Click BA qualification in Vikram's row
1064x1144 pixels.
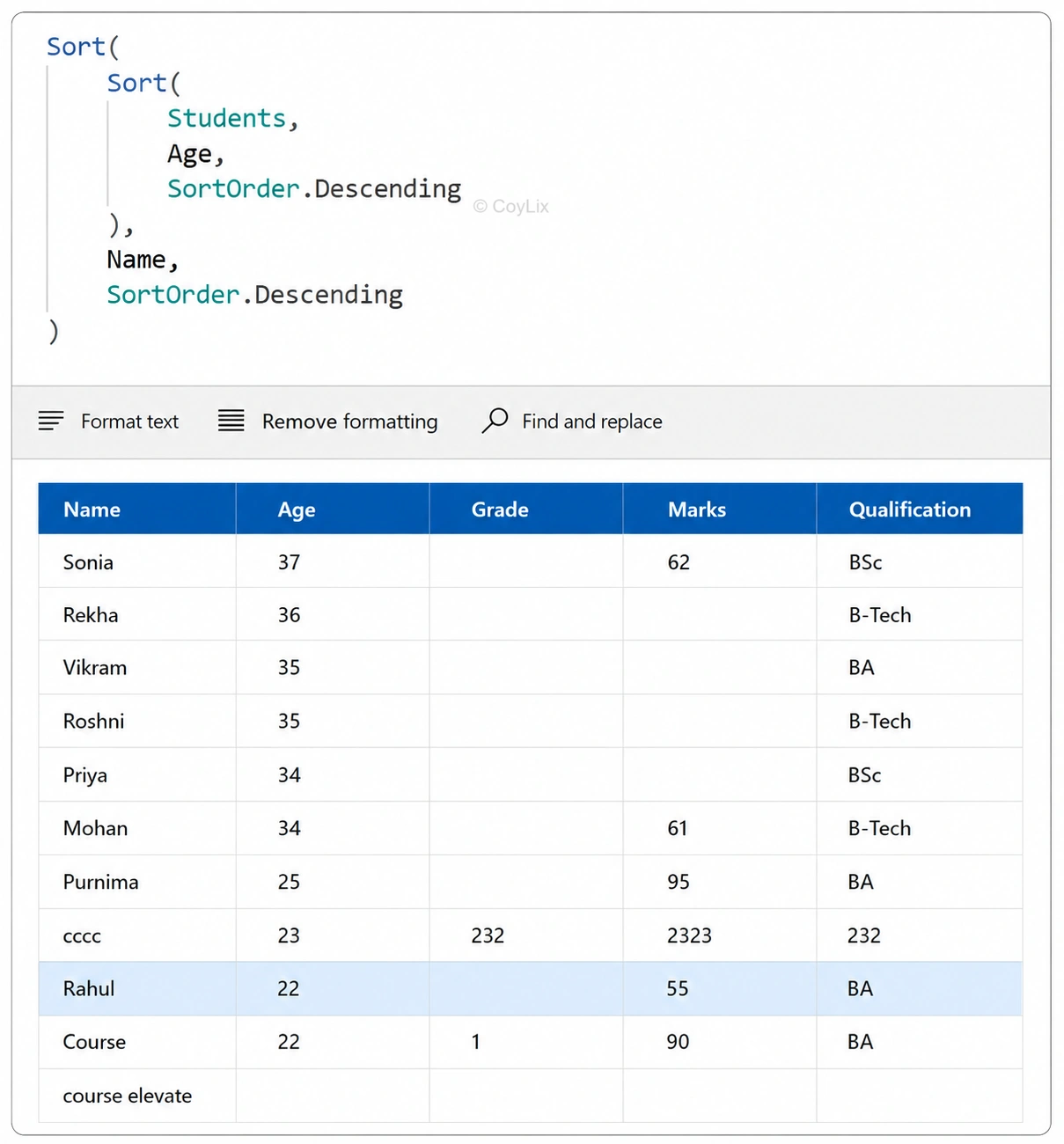862,668
